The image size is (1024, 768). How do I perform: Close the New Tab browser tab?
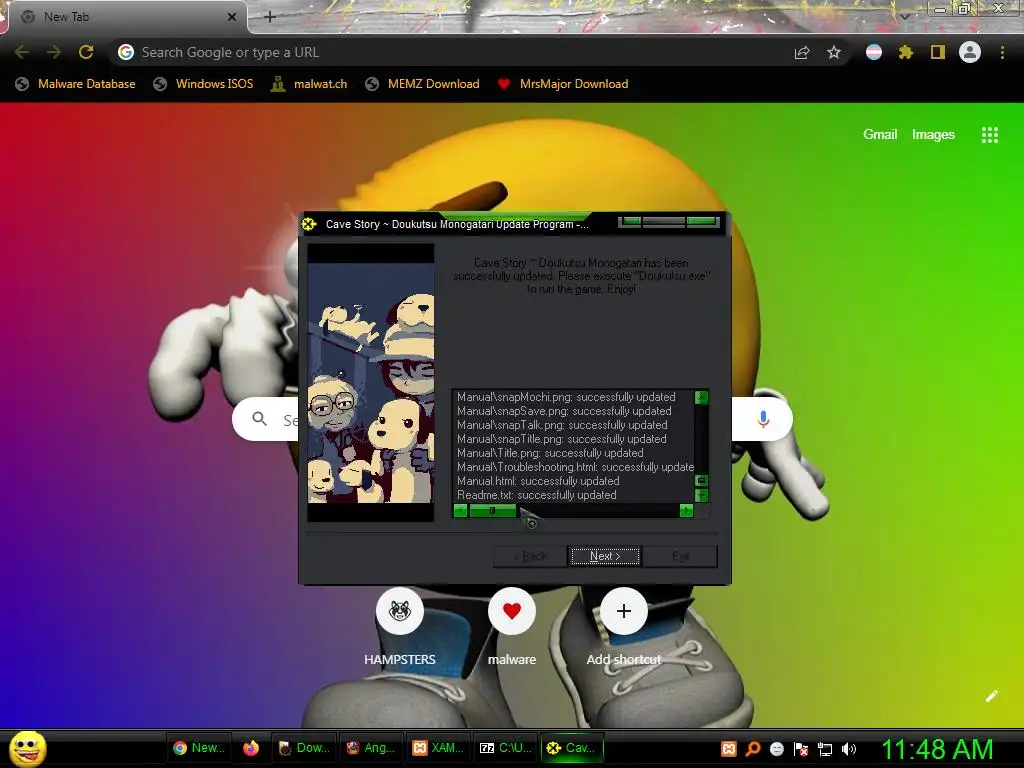coord(232,17)
